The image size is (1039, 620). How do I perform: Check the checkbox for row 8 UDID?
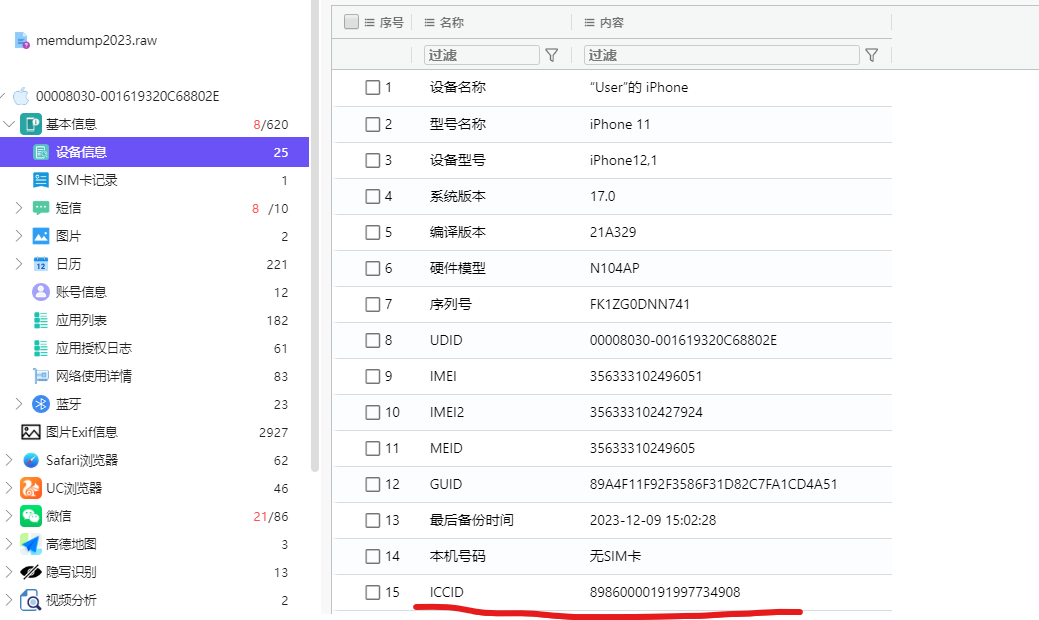click(x=373, y=340)
